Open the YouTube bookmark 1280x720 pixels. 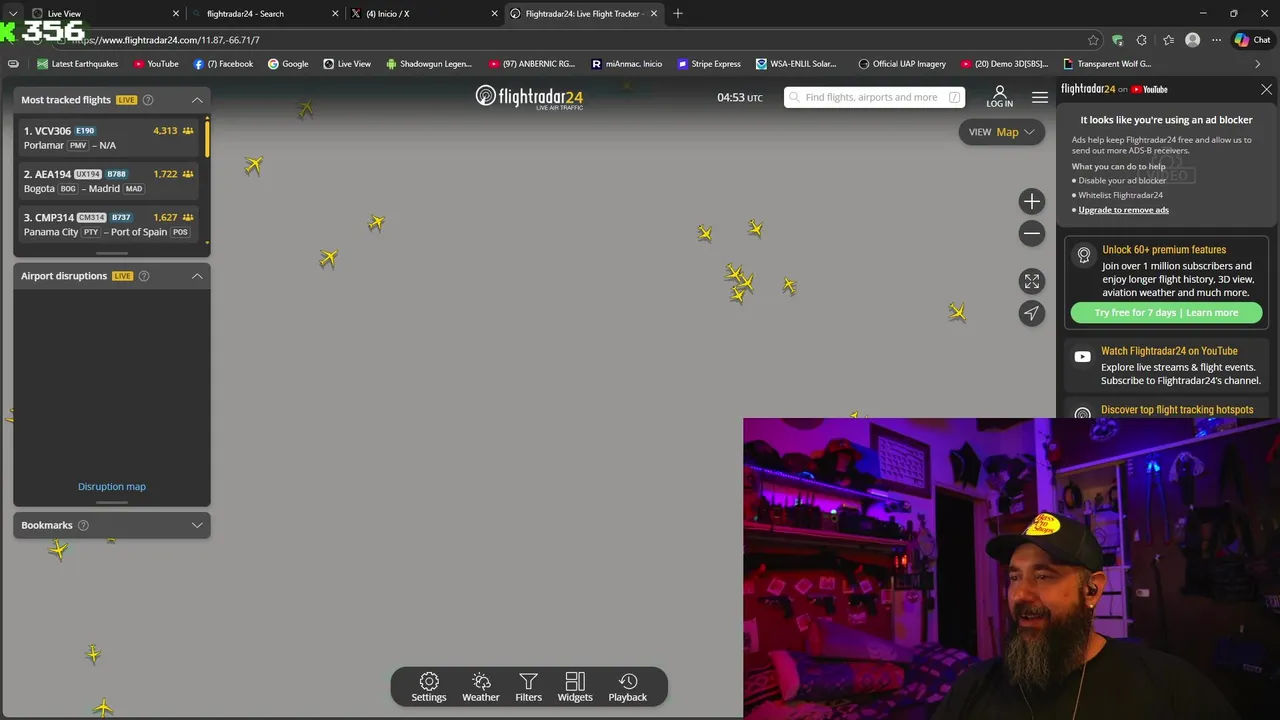[155, 64]
